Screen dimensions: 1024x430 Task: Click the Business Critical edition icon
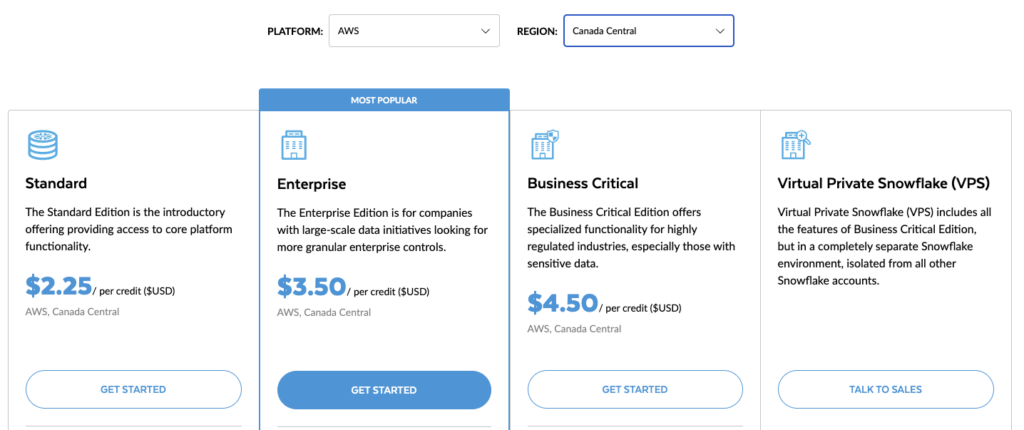tap(544, 145)
